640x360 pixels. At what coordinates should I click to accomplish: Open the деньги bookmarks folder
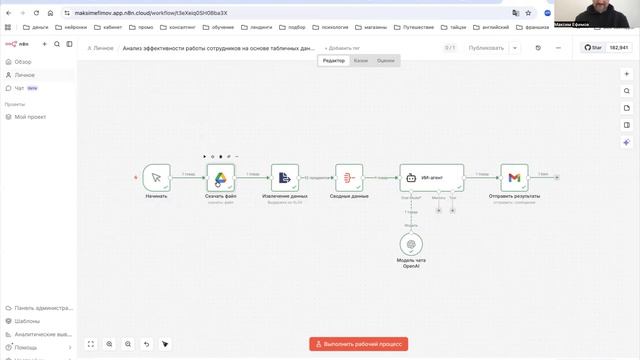click(x=36, y=27)
